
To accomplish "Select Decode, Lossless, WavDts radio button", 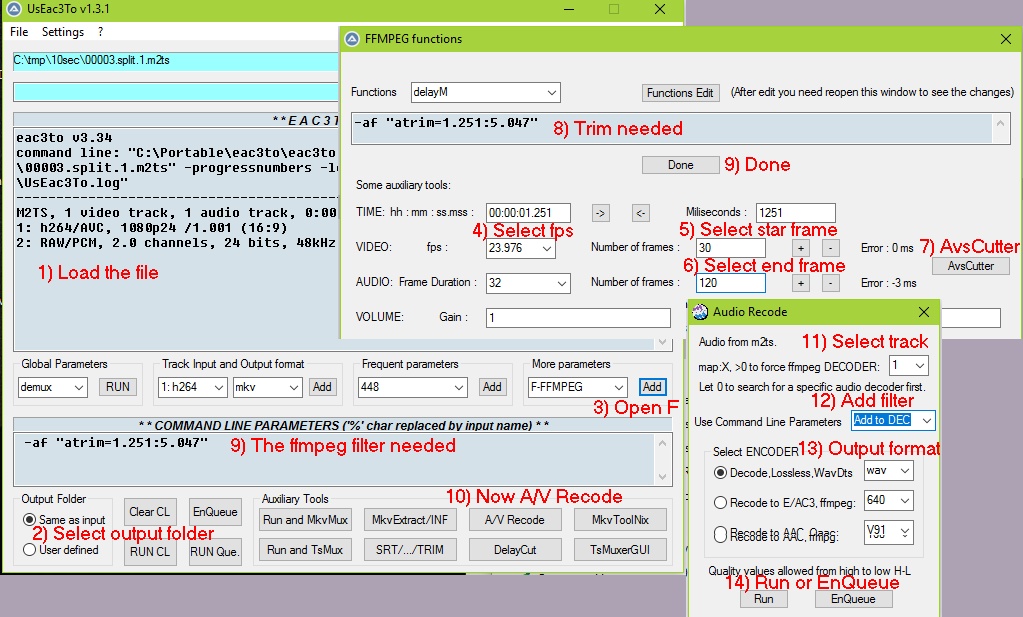I will pyautogui.click(x=720, y=473).
